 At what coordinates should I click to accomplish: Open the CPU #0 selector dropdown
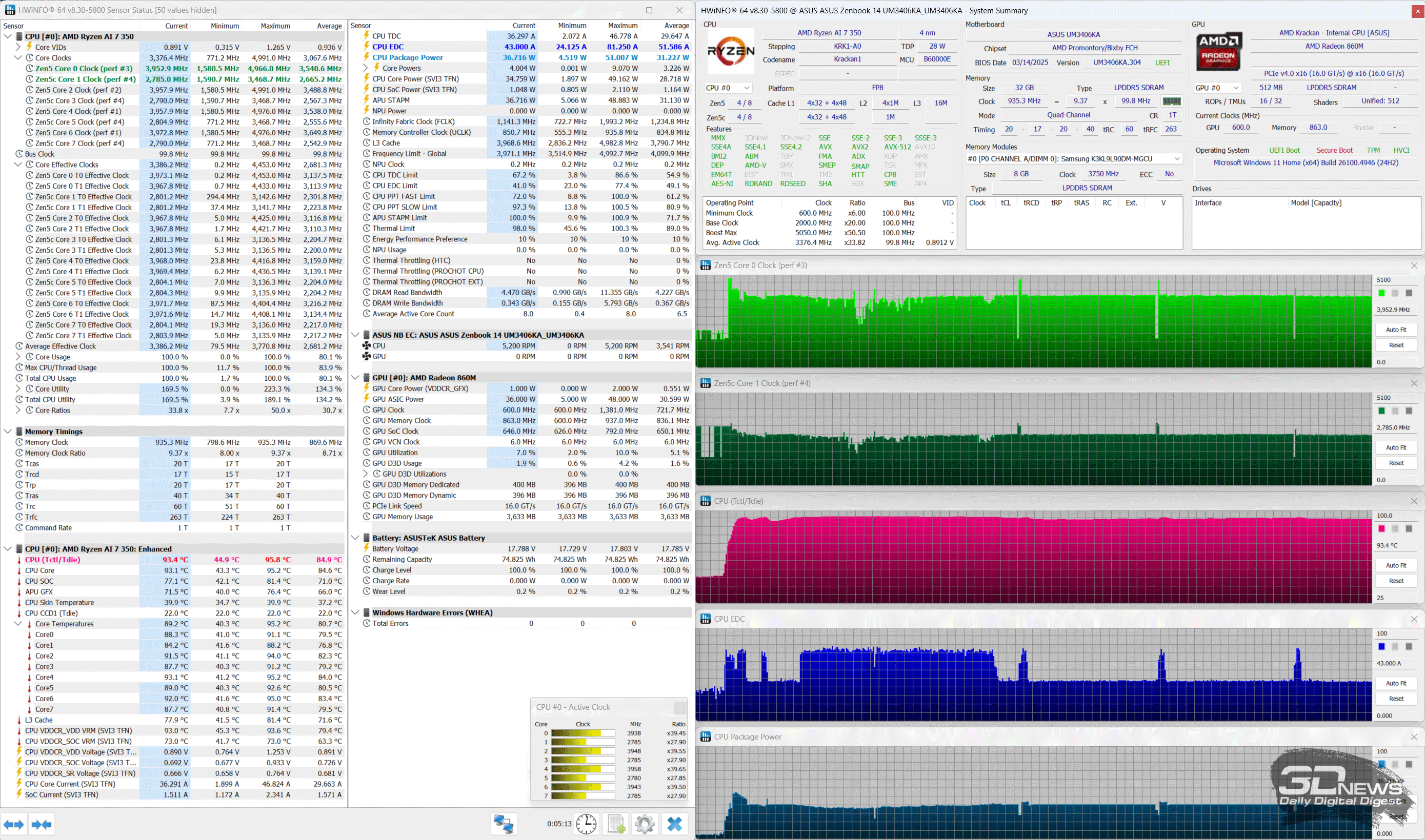pyautogui.click(x=728, y=88)
